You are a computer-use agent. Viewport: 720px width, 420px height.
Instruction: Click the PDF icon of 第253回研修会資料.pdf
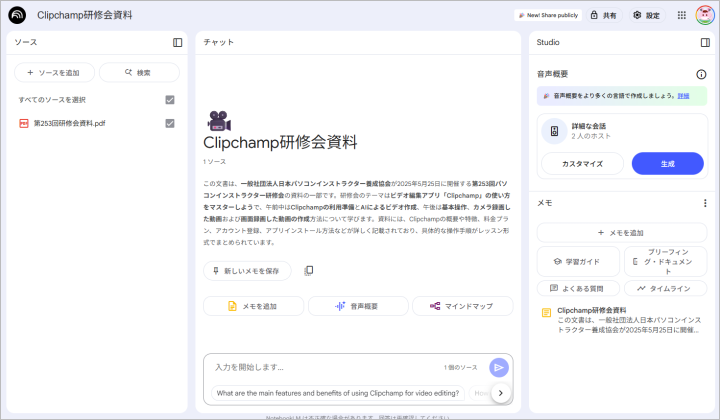[24, 123]
